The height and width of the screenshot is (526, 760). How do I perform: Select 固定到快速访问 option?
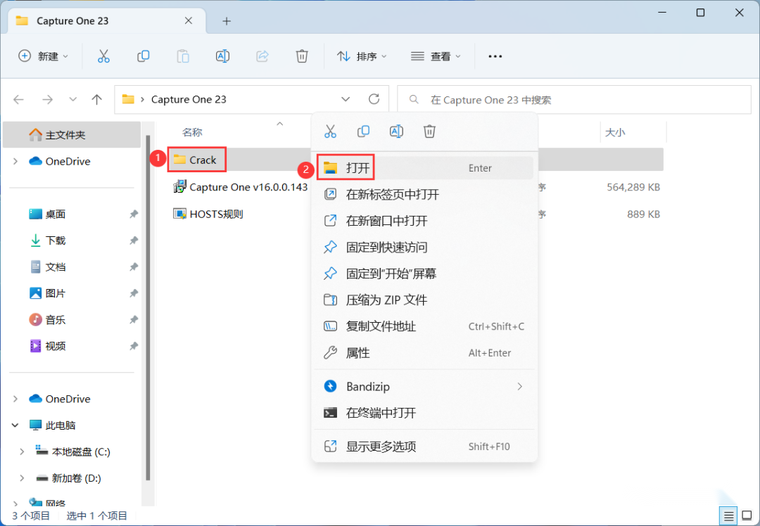(425, 247)
